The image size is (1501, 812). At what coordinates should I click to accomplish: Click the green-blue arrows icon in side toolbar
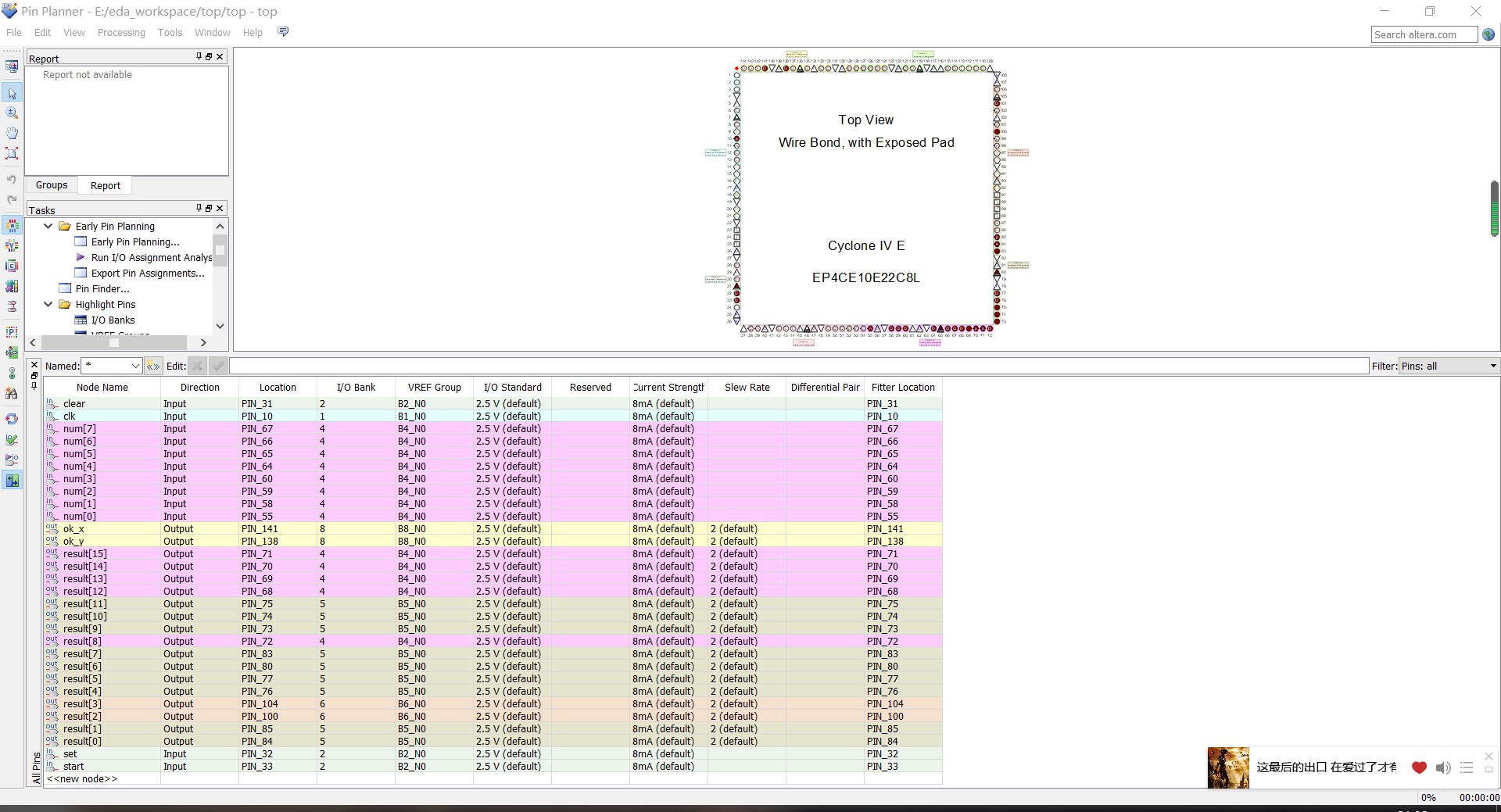12,481
